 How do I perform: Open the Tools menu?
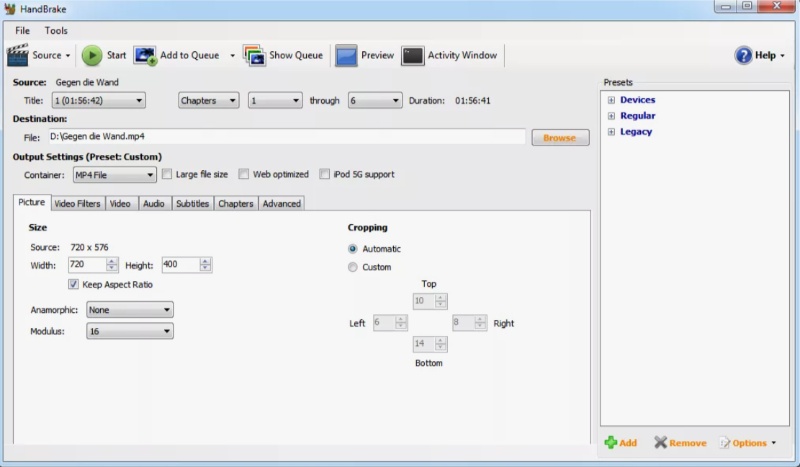coord(56,31)
